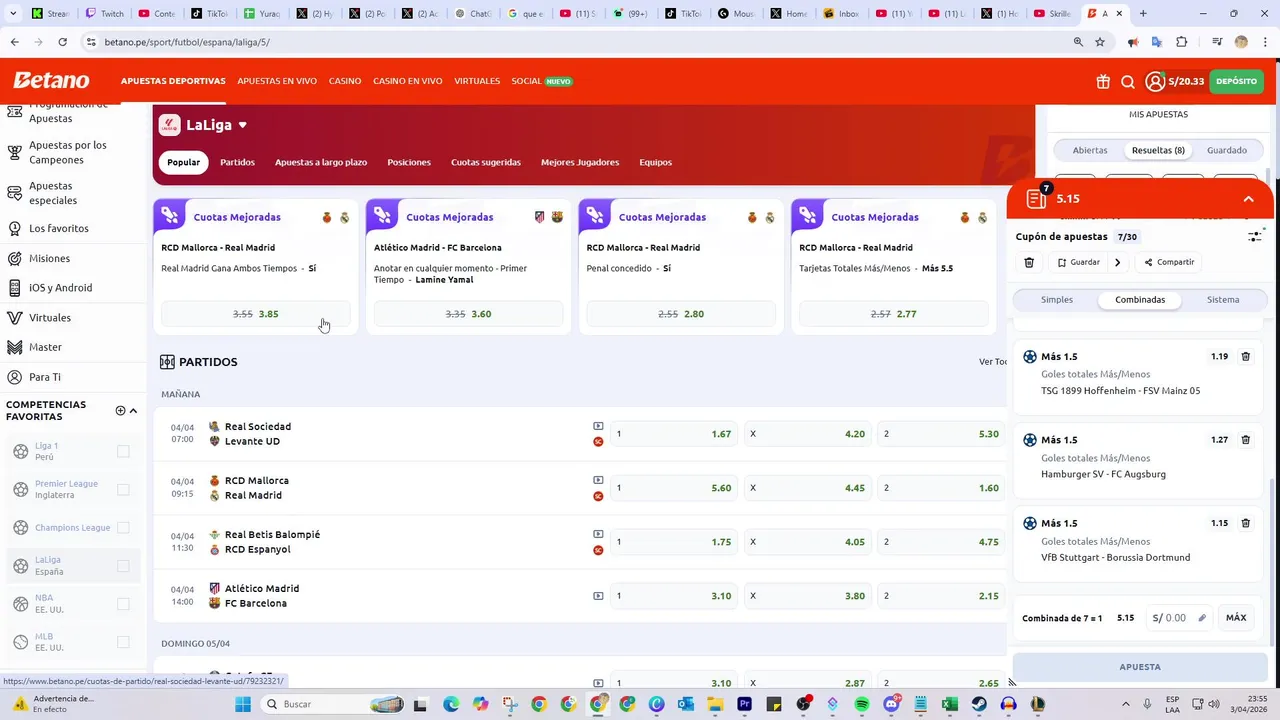Viewport: 1280px width, 720px height.
Task: Switch to the Partidos tab
Action: click(x=238, y=162)
